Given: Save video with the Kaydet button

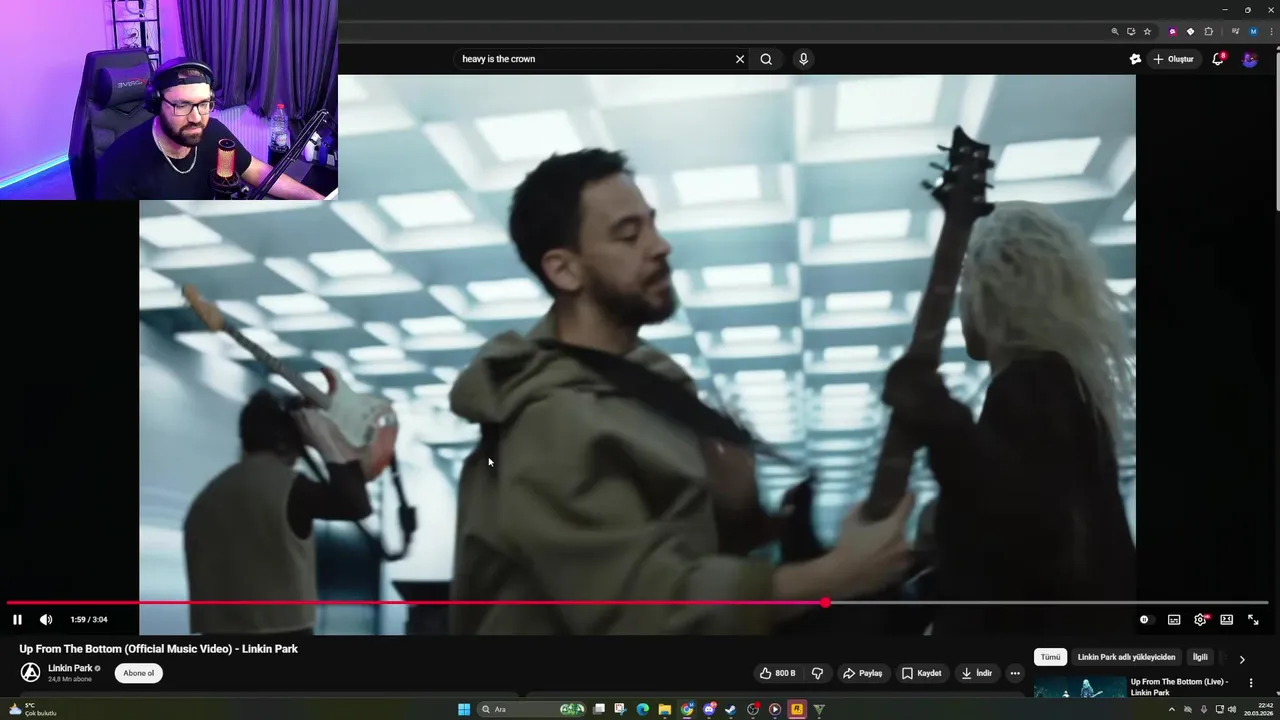Looking at the screenshot, I should point(922,673).
